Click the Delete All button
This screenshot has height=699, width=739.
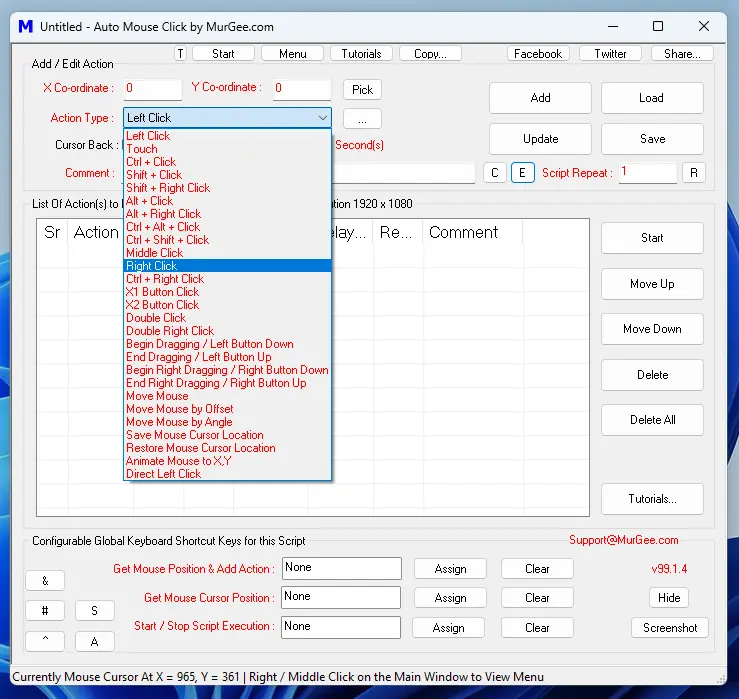[652, 420]
